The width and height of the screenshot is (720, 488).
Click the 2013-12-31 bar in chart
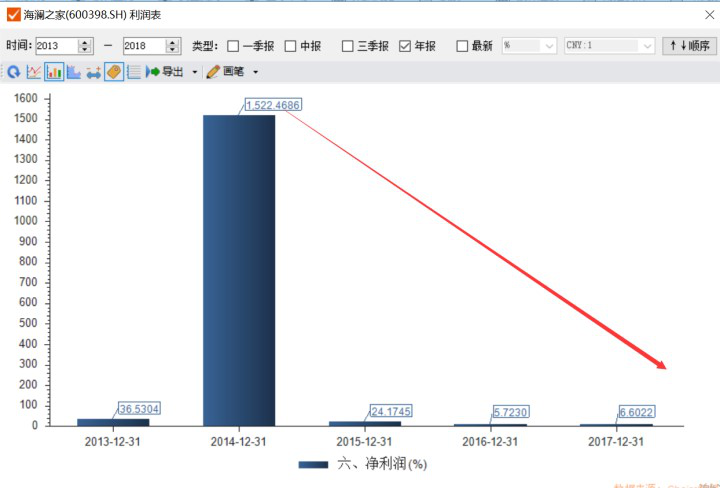(113, 422)
